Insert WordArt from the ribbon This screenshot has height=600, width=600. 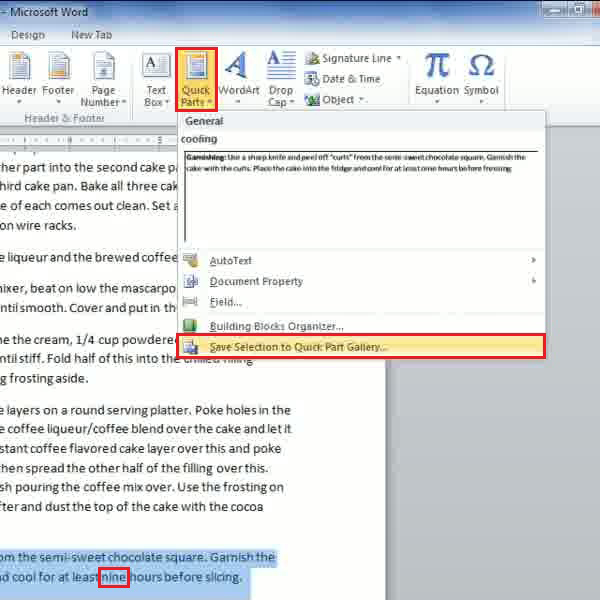pyautogui.click(x=238, y=78)
